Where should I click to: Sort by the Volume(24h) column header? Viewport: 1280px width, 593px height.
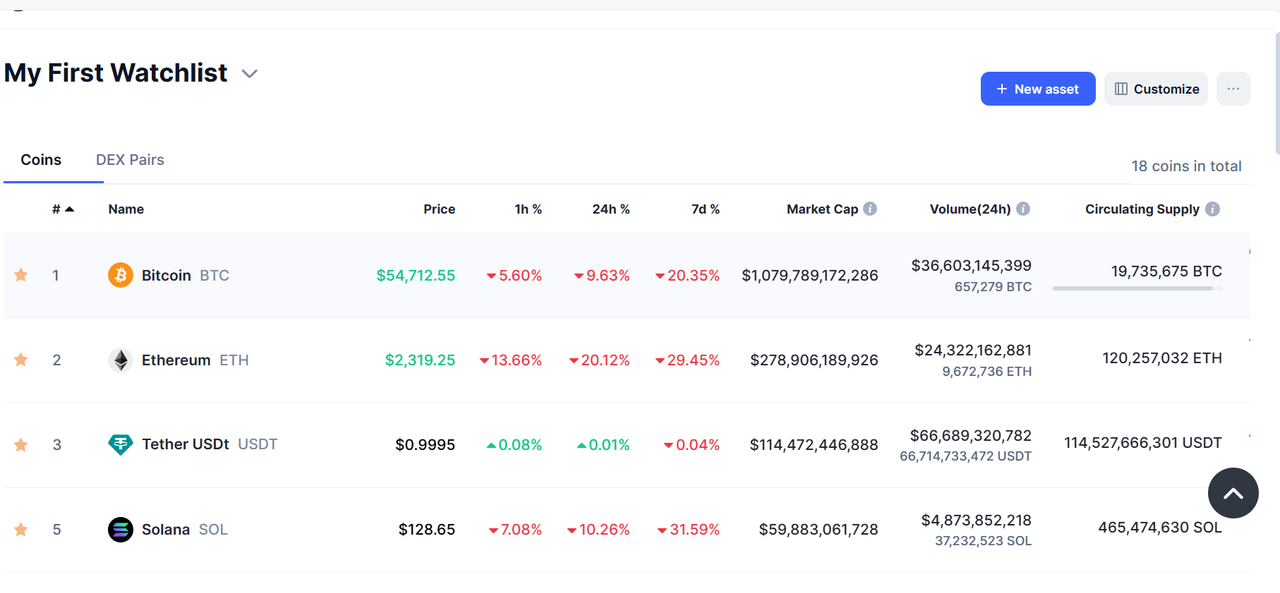pos(970,209)
